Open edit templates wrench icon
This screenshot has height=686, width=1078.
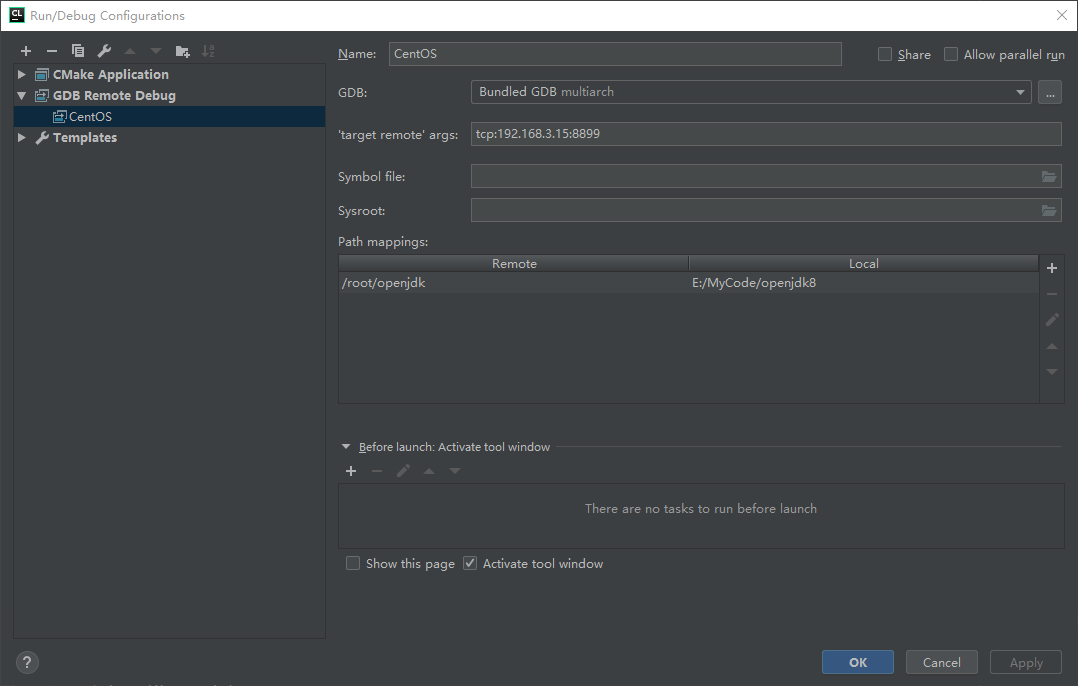[104, 51]
